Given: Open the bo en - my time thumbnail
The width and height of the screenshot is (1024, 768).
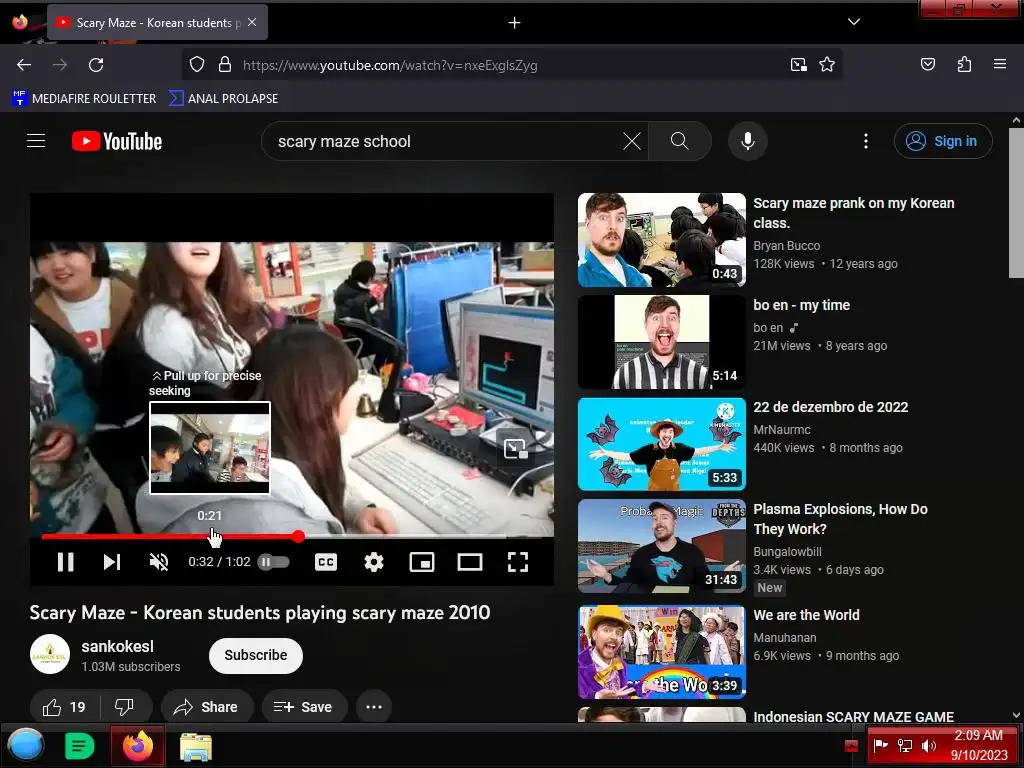Looking at the screenshot, I should point(662,342).
